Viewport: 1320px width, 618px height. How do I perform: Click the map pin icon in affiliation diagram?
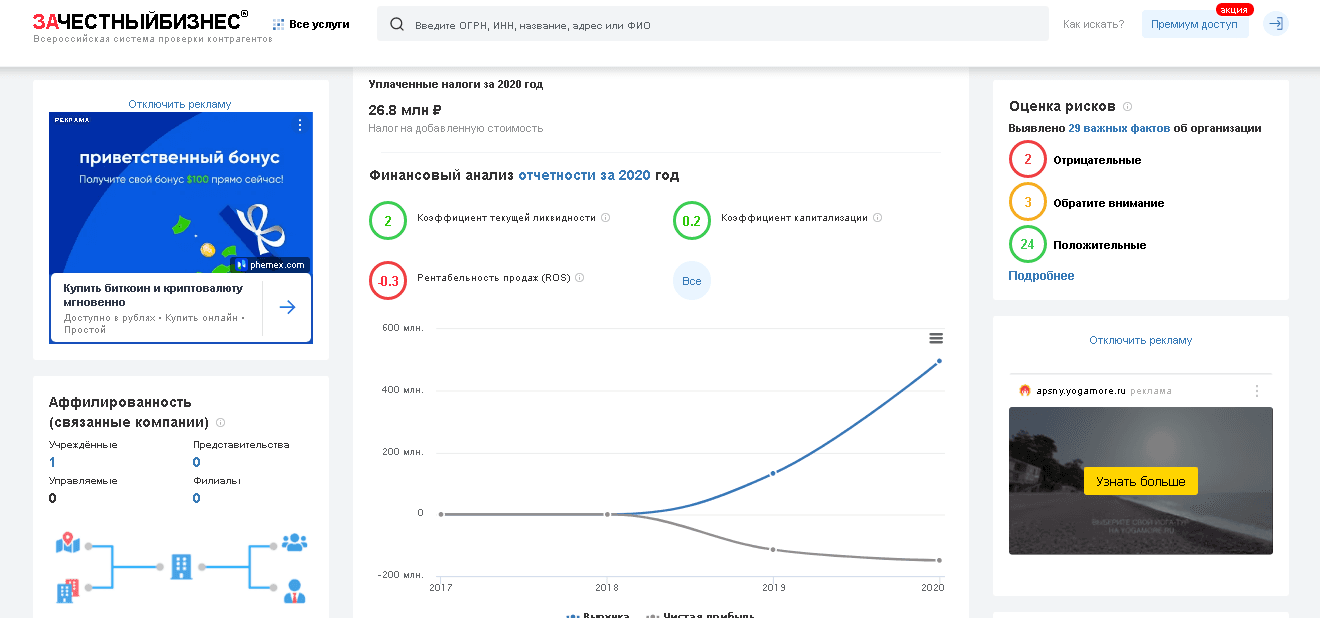point(68,543)
